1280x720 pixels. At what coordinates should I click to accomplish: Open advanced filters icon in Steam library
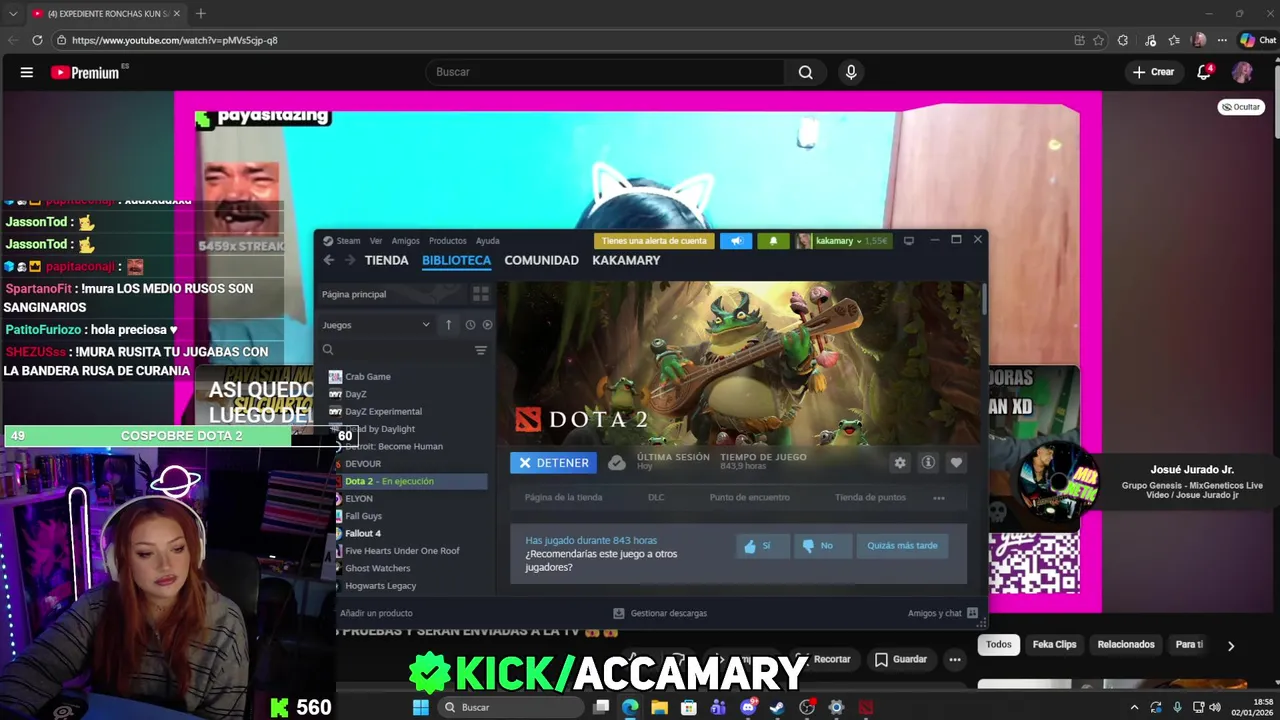pyautogui.click(x=481, y=350)
